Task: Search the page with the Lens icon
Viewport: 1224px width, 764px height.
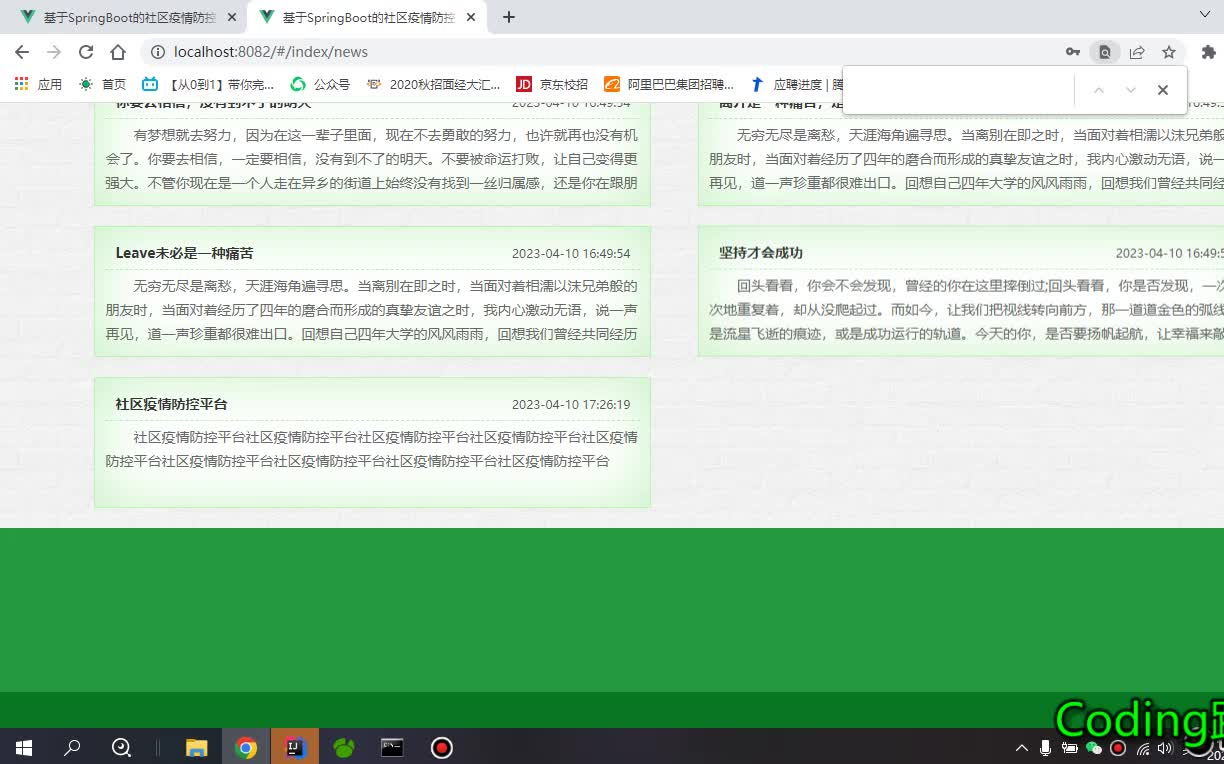Action: click(x=1105, y=52)
